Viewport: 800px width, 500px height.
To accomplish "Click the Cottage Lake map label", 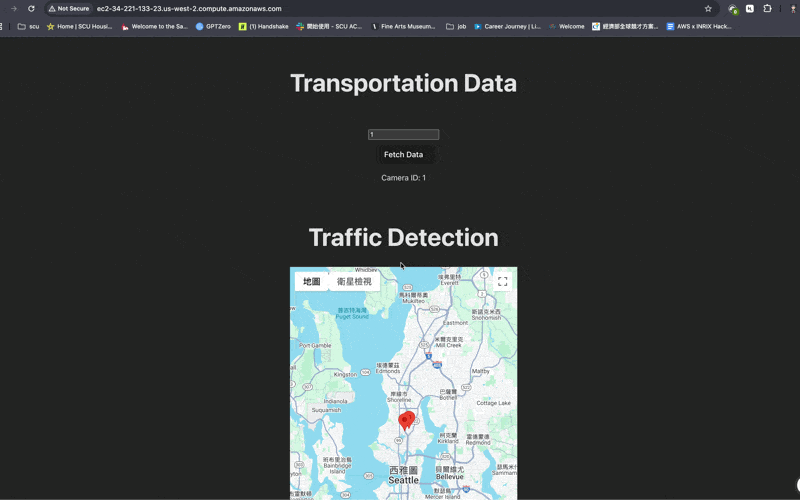I will coord(493,403).
